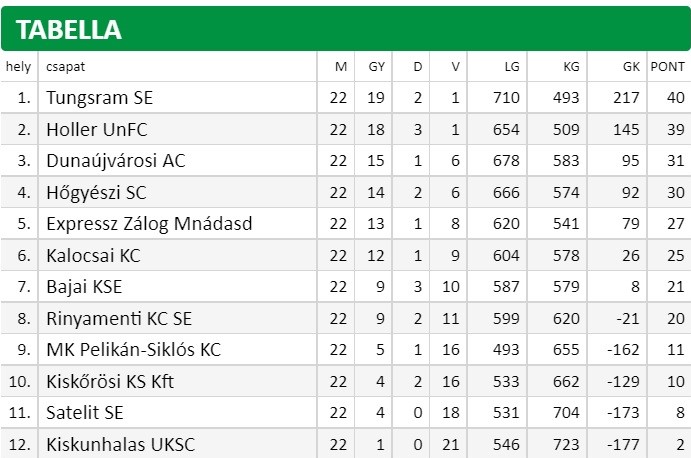Select Kiskőrösi KS Kft team name

110,382
